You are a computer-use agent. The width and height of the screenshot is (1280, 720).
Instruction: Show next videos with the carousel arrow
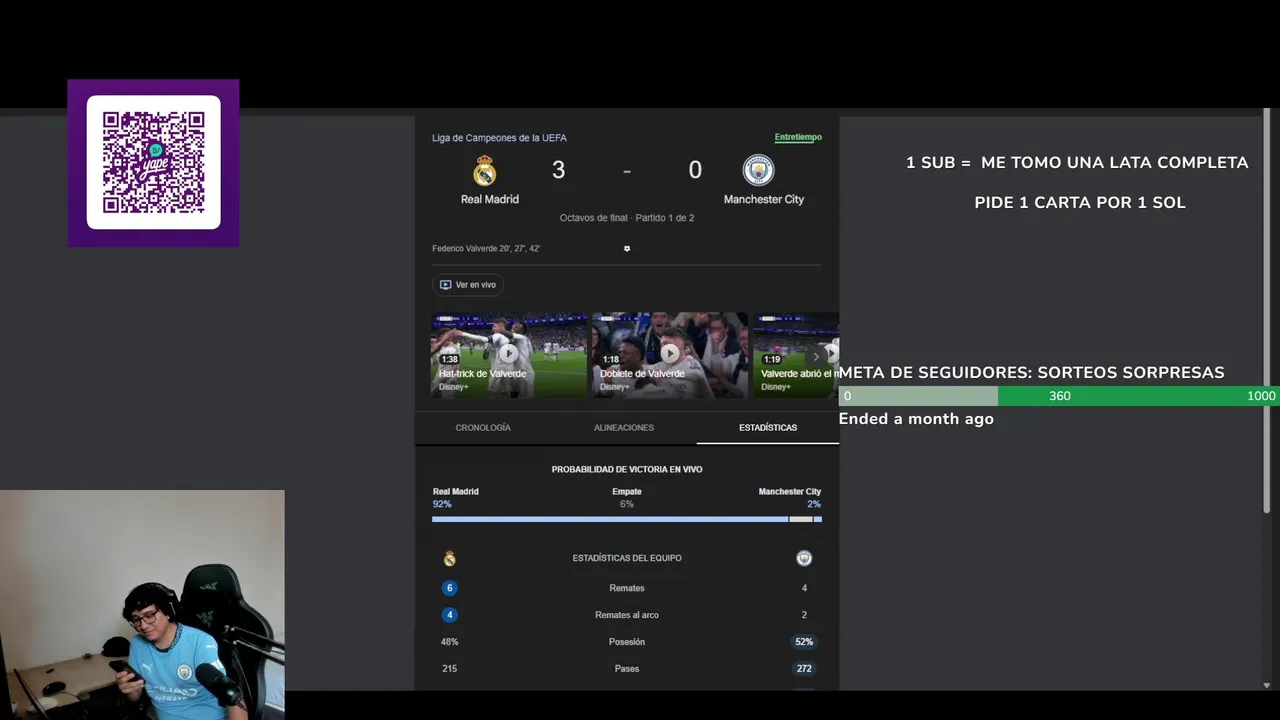818,356
